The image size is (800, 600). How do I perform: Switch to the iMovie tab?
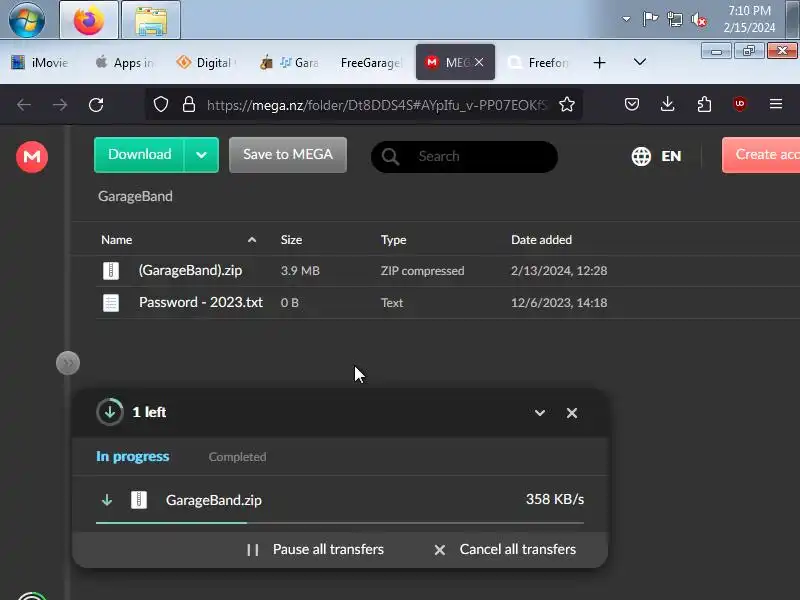click(40, 62)
